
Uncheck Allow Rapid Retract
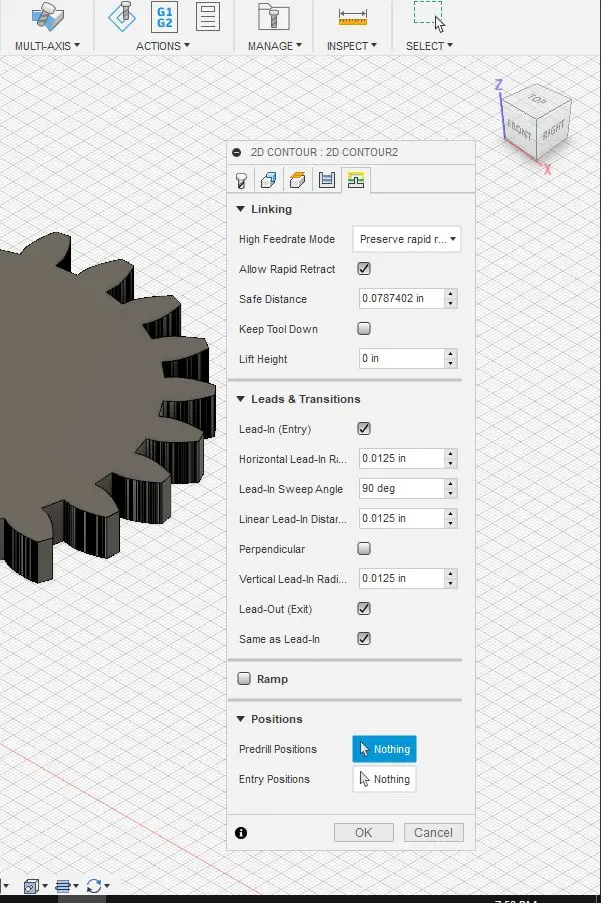tap(364, 269)
